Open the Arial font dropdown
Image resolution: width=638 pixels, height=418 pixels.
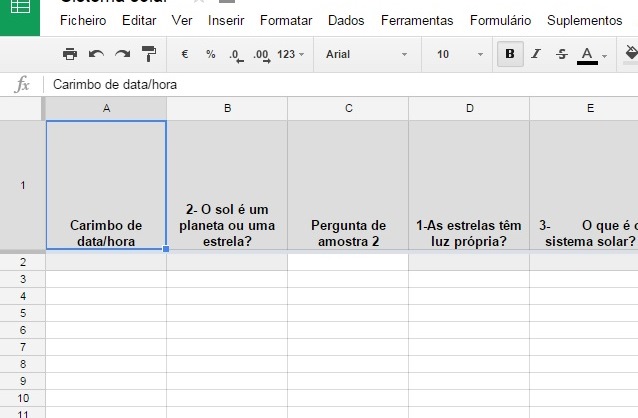366,54
